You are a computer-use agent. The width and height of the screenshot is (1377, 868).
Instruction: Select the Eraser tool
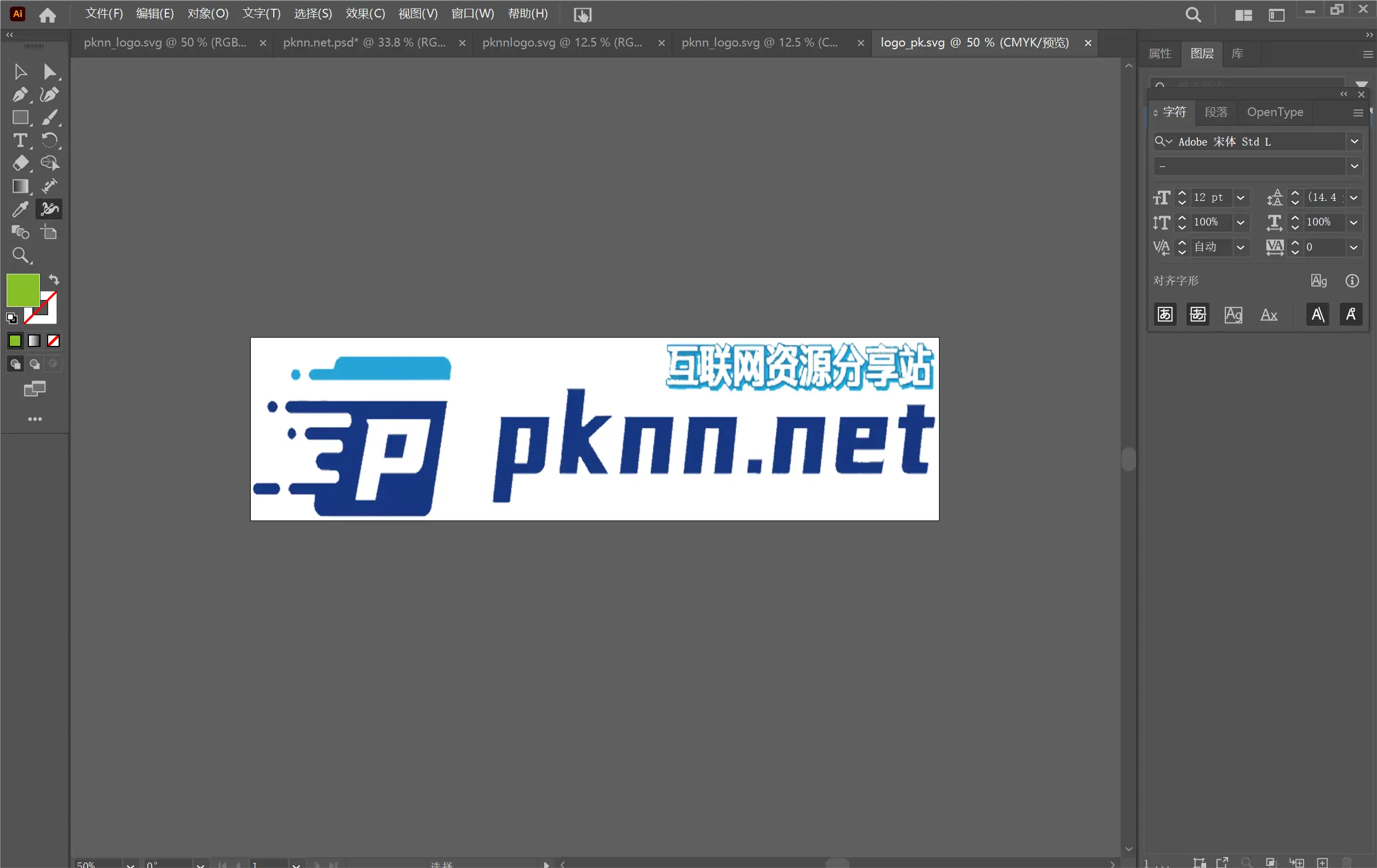[21, 164]
